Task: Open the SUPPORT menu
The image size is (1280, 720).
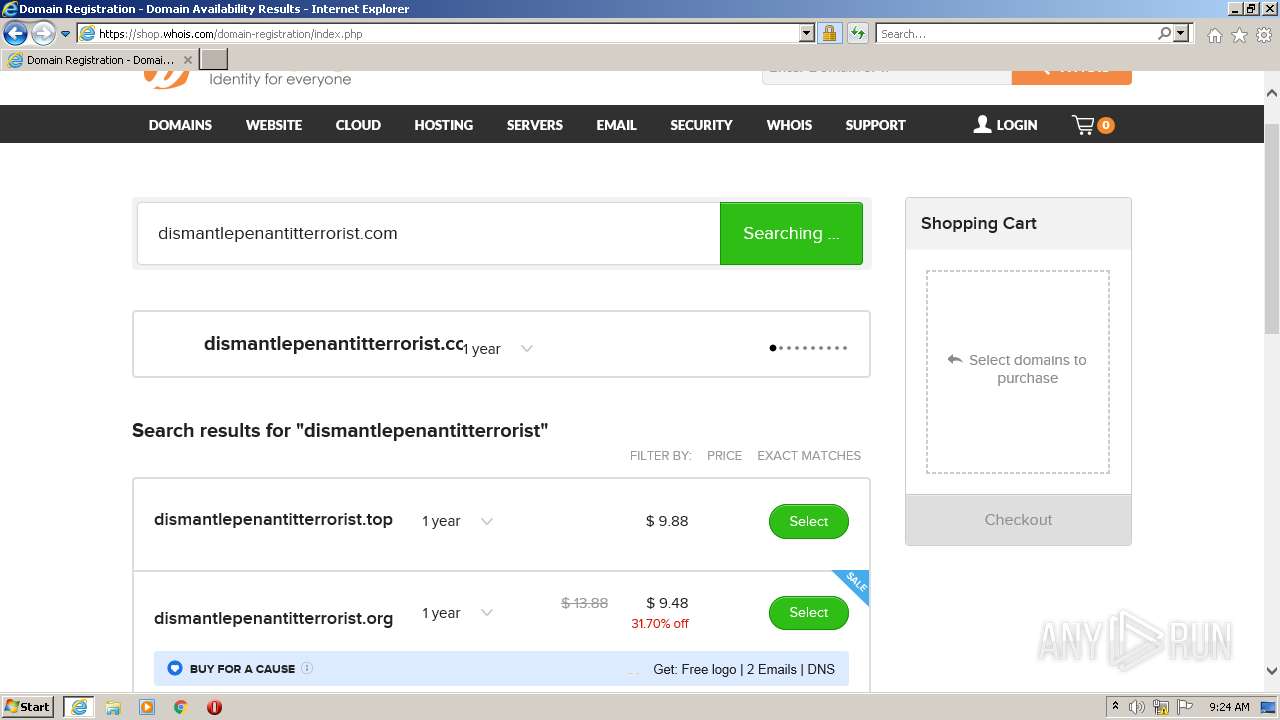Action: 875,125
